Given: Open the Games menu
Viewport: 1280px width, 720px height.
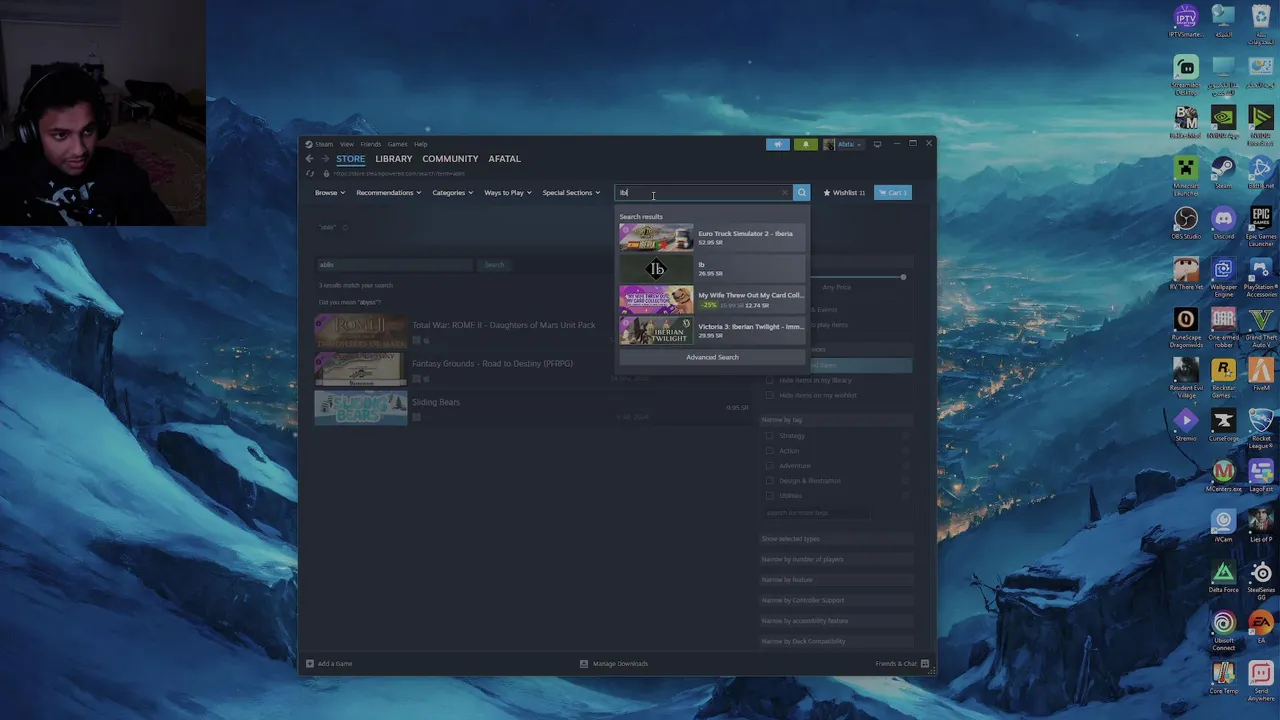Looking at the screenshot, I should coord(397,144).
